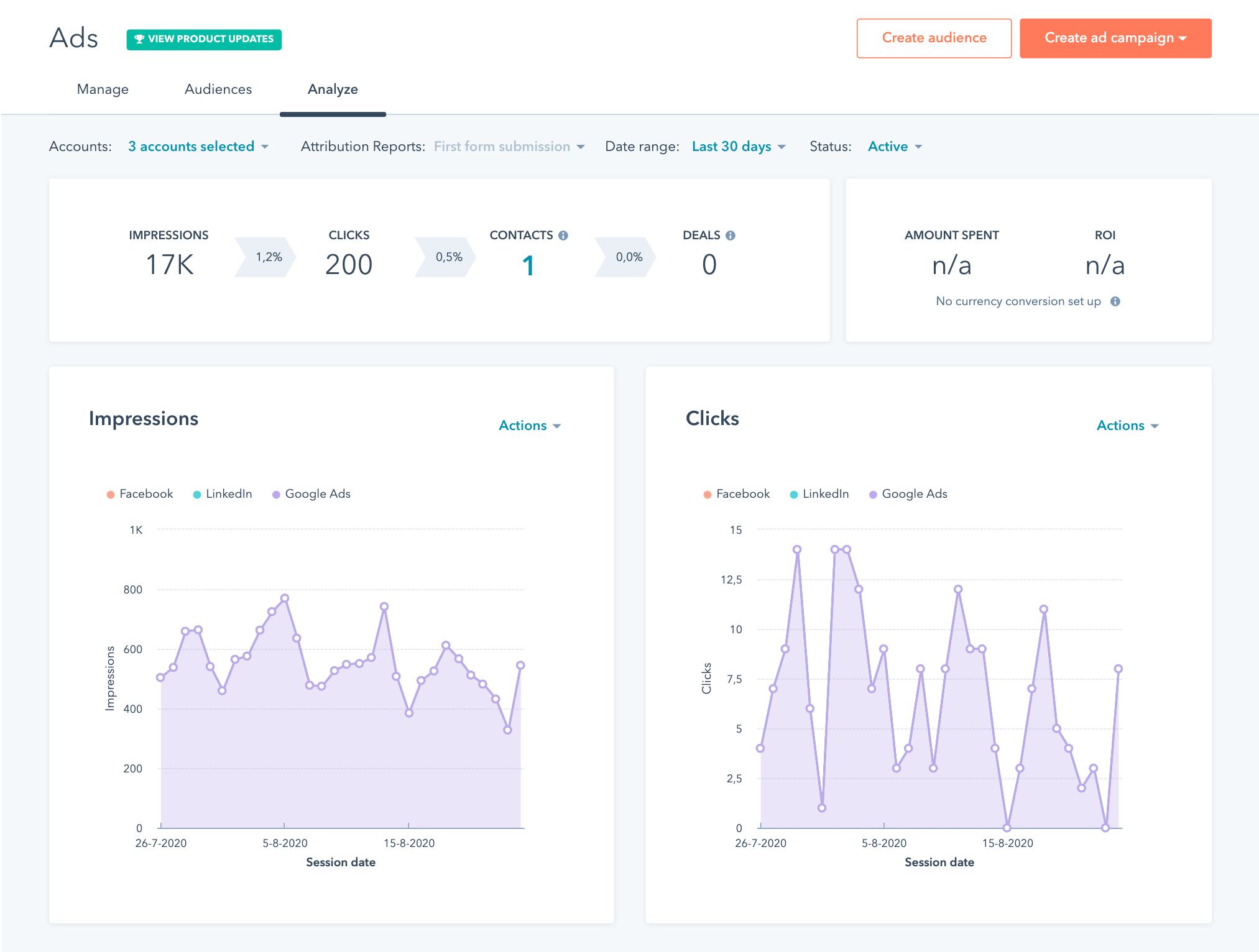The image size is (1259, 952).
Task: Toggle Google Ads series in Impressions legend
Action: [311, 494]
